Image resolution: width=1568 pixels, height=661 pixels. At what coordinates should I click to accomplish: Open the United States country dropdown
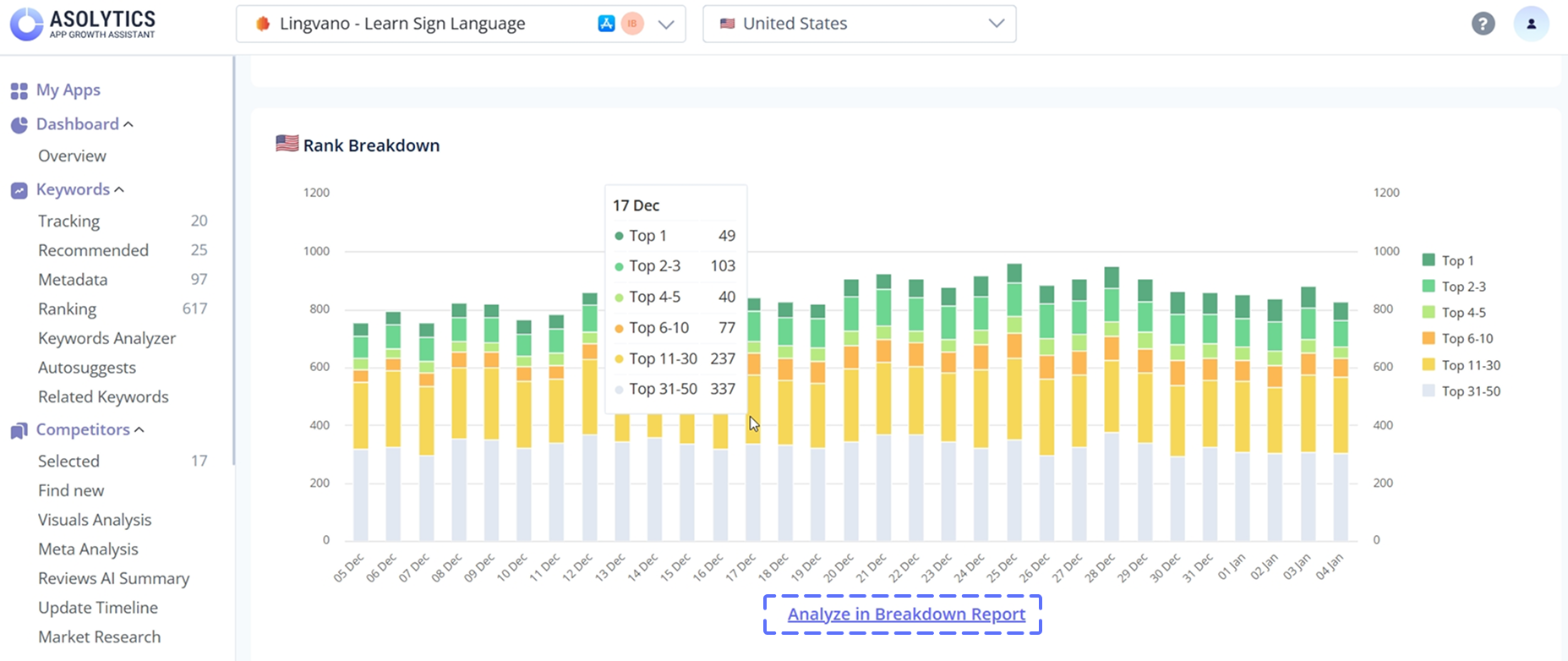click(996, 24)
